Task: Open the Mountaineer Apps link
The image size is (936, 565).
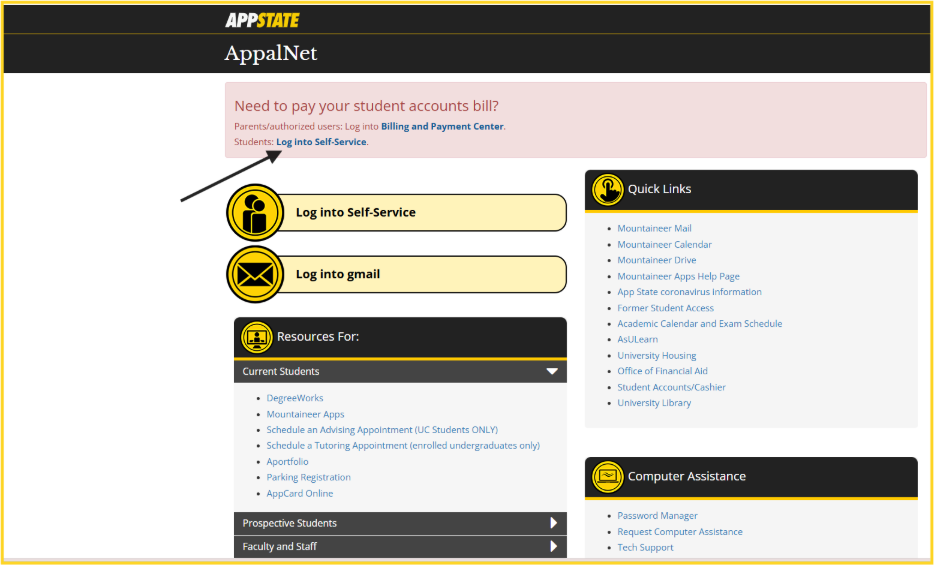Action: click(305, 414)
